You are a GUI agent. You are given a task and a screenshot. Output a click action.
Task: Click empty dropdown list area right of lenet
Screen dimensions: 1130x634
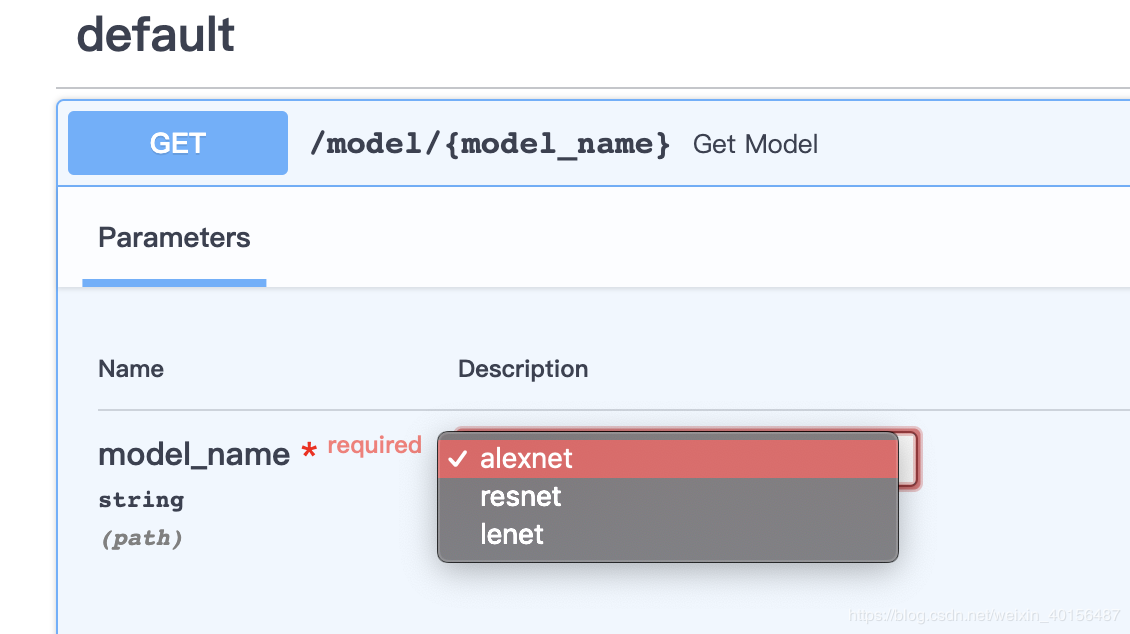pyautogui.click(x=720, y=535)
